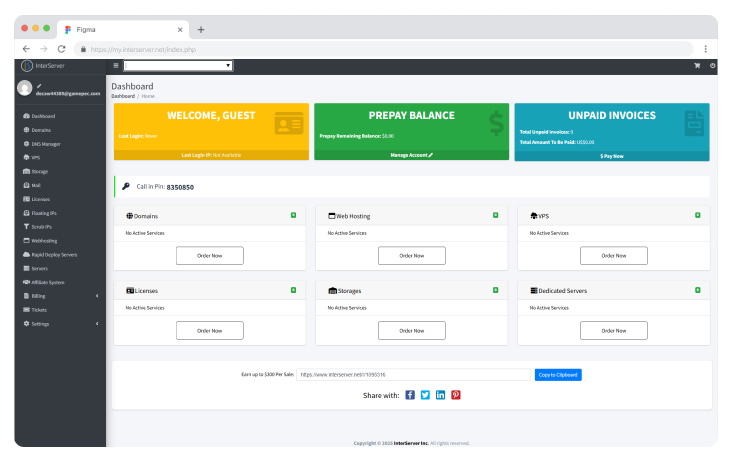Image resolution: width=732 pixels, height=459 pixels.
Task: Share with Pinterest icon
Action: pyautogui.click(x=456, y=395)
